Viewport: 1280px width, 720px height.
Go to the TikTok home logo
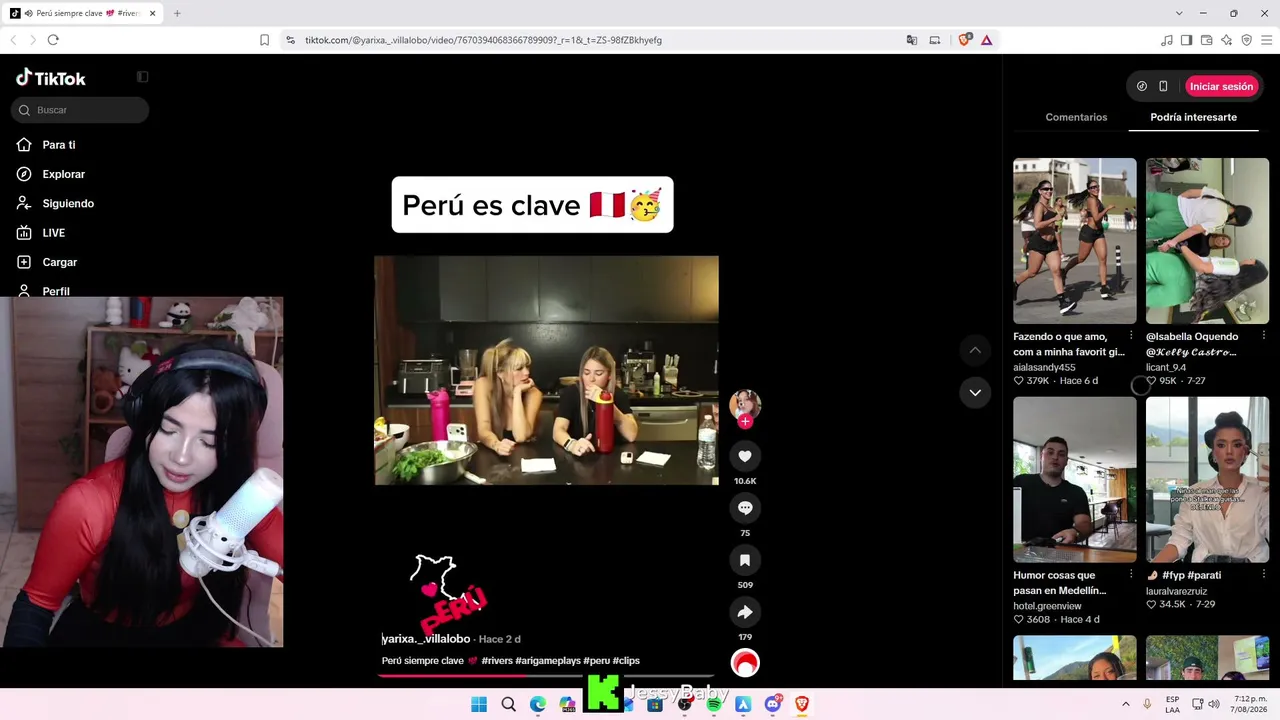(51, 78)
